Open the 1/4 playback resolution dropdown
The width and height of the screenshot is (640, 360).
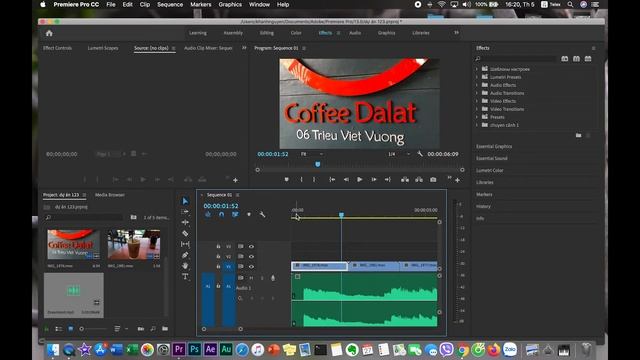click(399, 154)
